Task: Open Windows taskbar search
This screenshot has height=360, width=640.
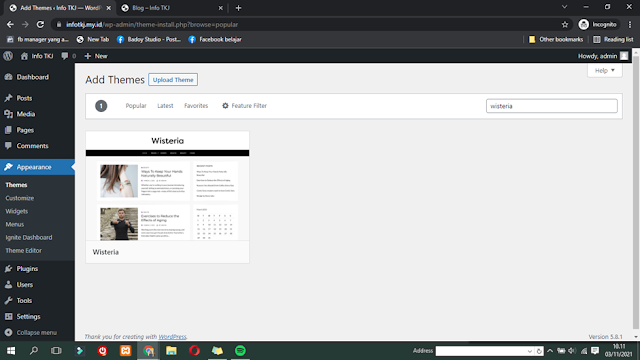Action: tap(34, 351)
